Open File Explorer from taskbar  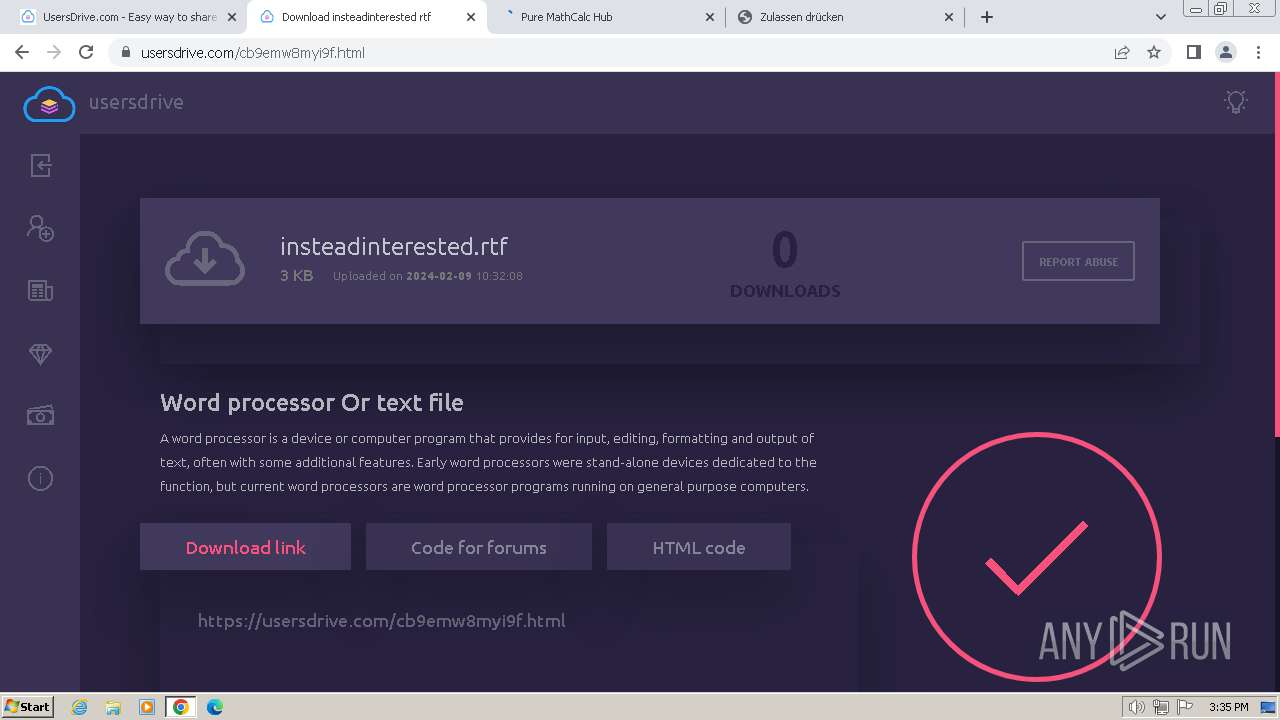coord(113,707)
